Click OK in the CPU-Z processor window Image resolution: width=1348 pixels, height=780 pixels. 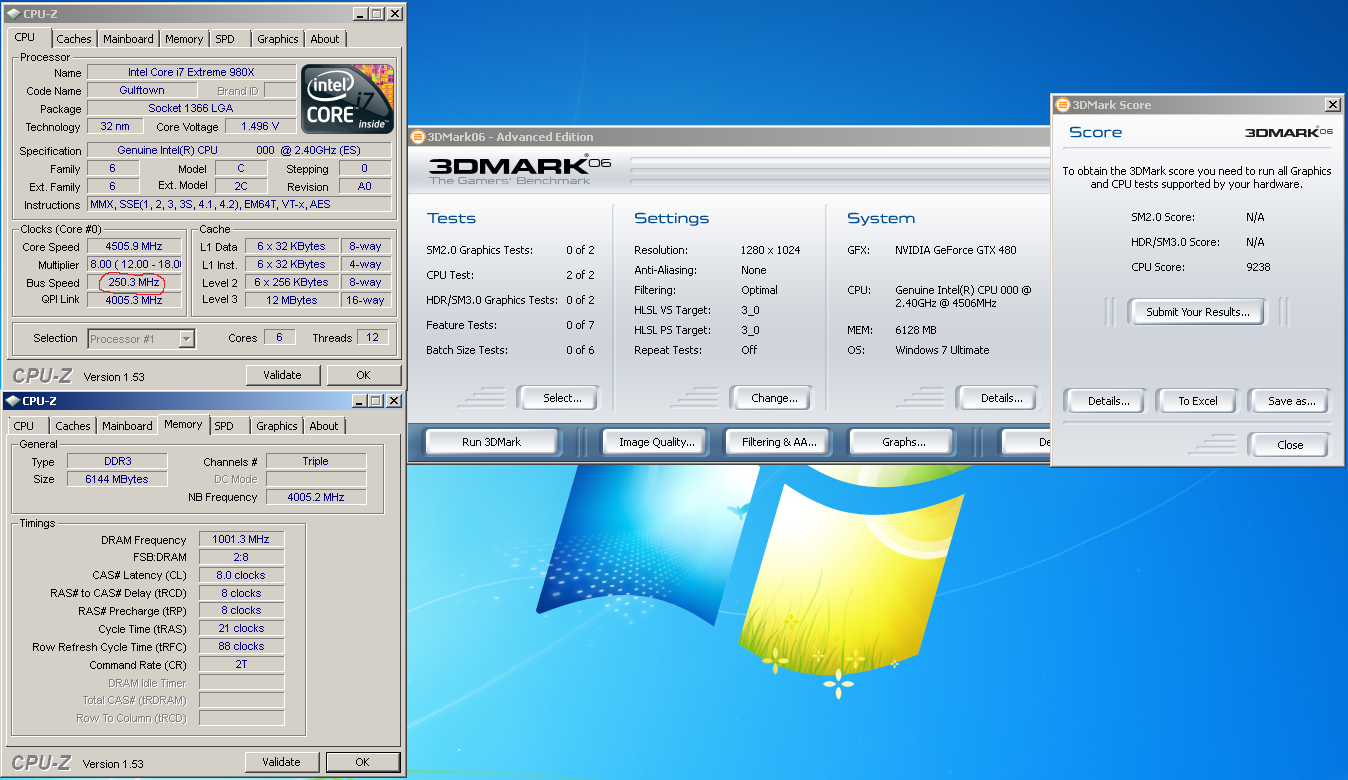pos(363,375)
